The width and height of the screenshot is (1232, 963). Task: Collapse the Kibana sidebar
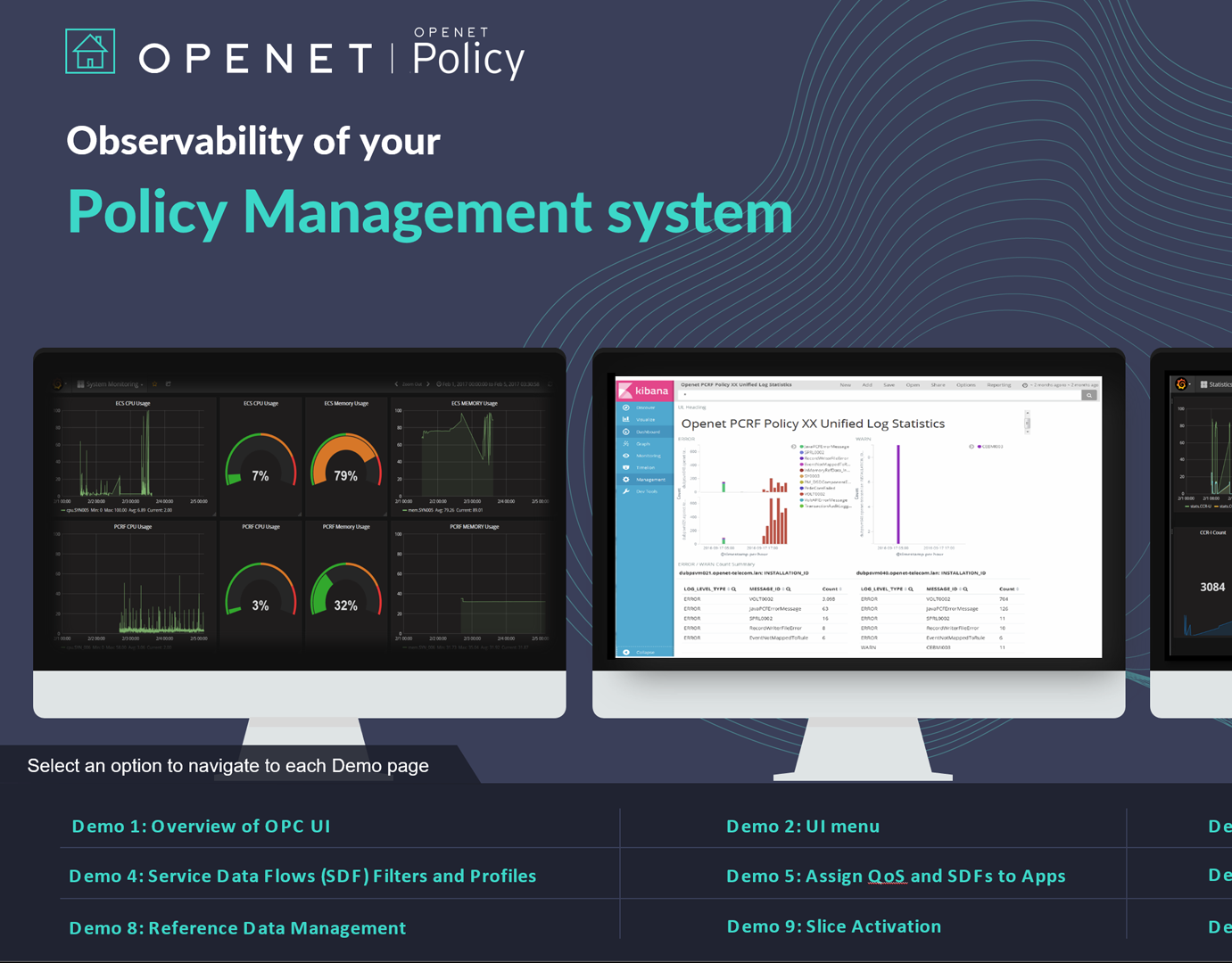(643, 652)
